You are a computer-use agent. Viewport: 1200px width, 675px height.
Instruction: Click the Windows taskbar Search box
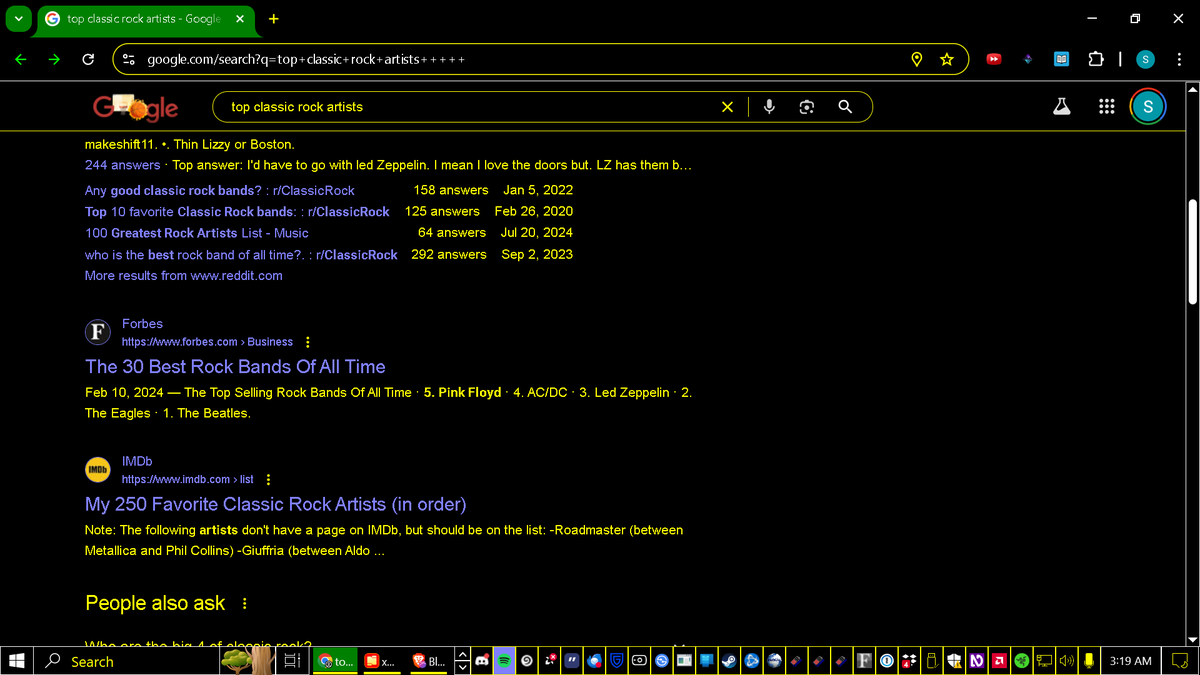tap(127, 661)
